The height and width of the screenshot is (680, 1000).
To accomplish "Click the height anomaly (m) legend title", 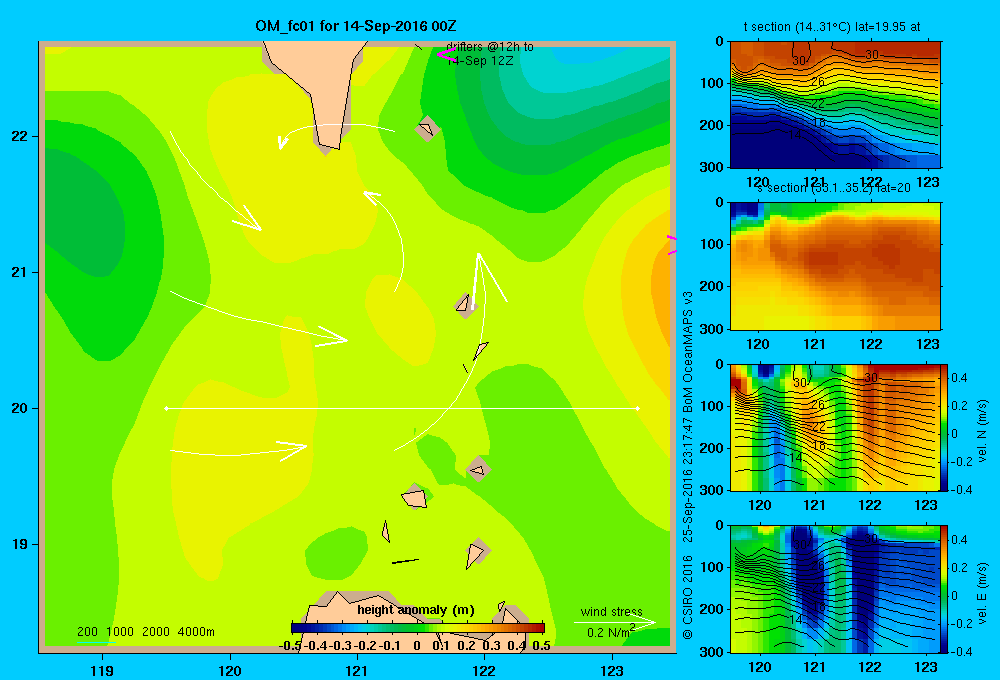I will coord(416,610).
